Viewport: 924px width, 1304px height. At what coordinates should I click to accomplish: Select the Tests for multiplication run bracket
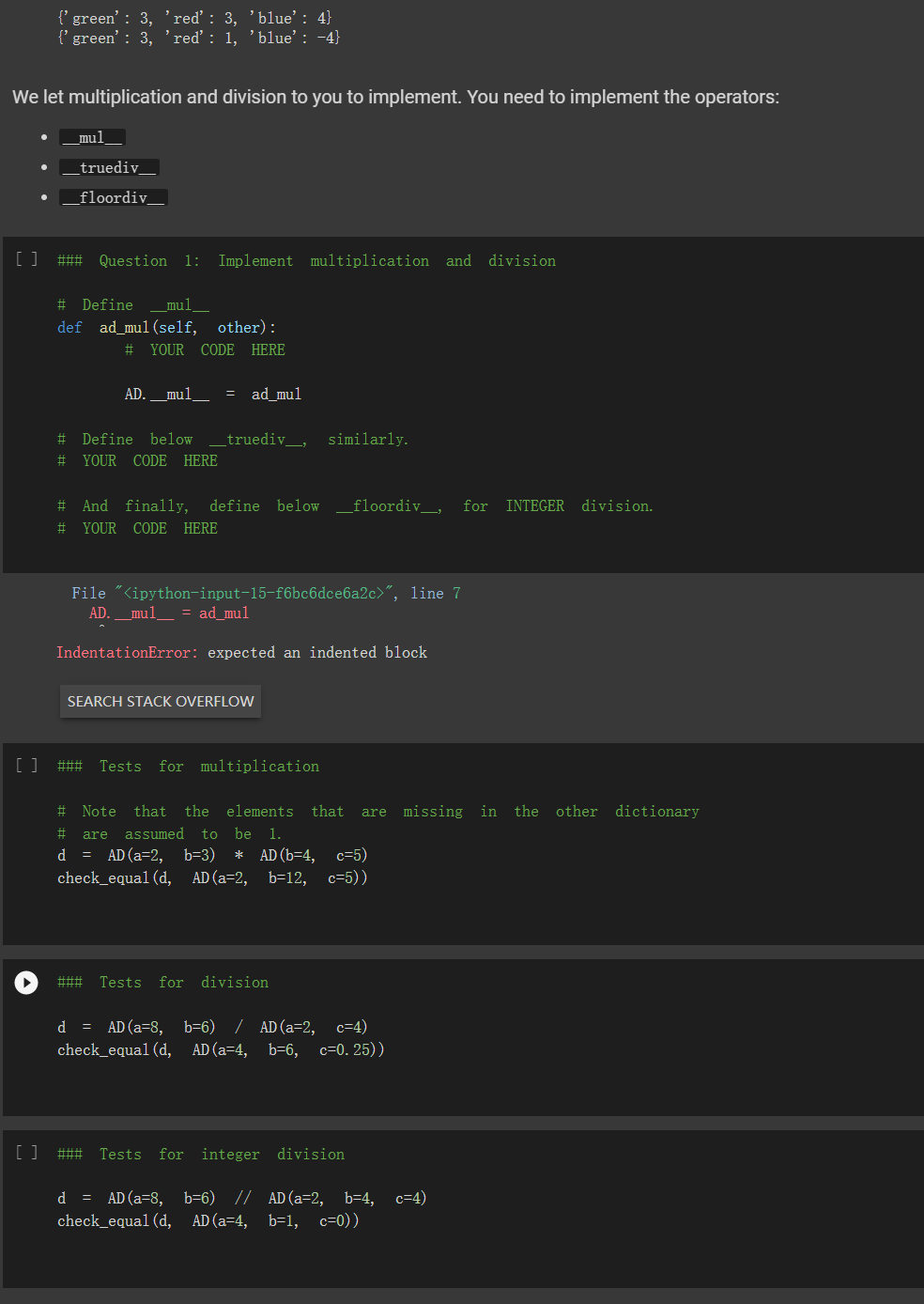tap(26, 766)
